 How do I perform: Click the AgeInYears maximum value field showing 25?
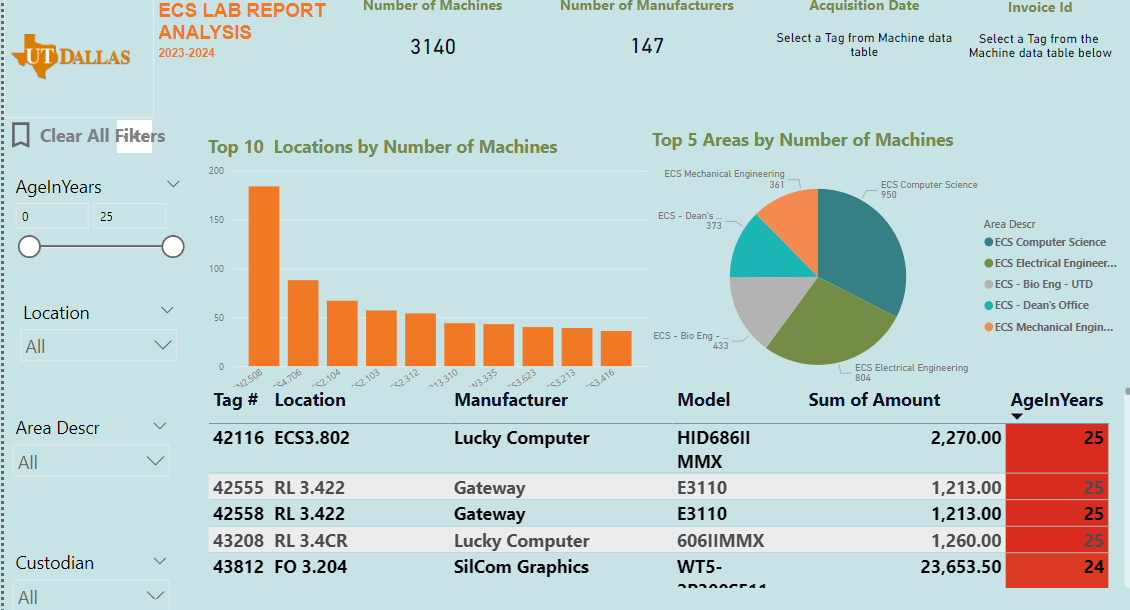pos(130,216)
